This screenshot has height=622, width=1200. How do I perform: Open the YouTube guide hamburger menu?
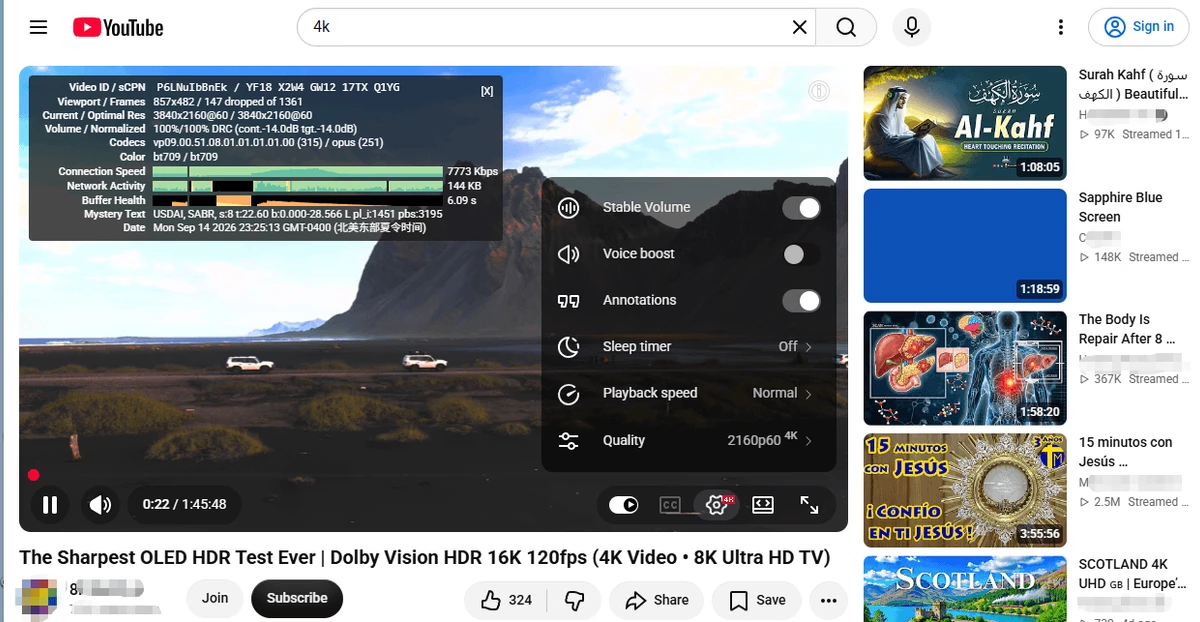pyautogui.click(x=39, y=27)
